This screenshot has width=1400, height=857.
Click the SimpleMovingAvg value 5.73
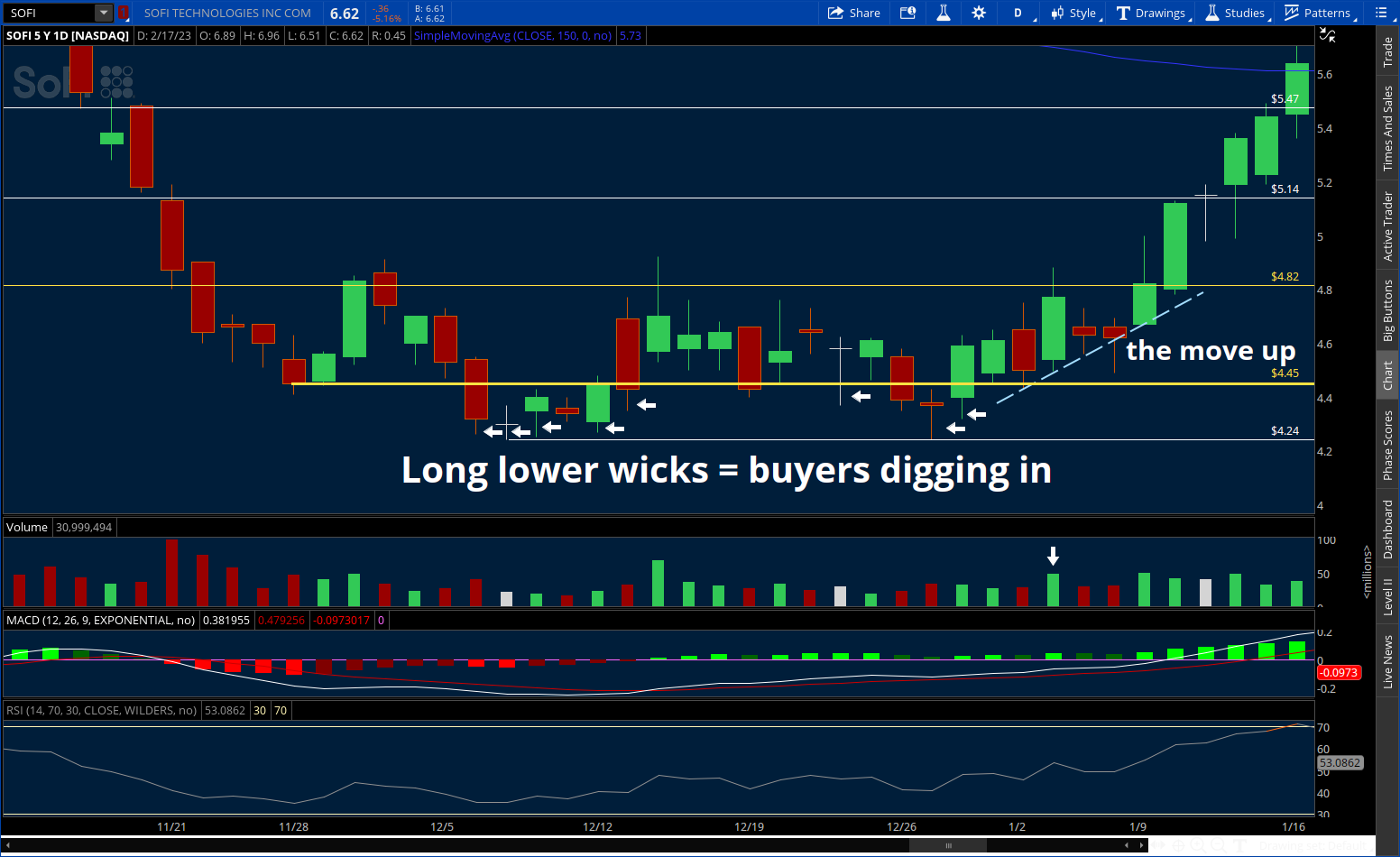[x=631, y=35]
